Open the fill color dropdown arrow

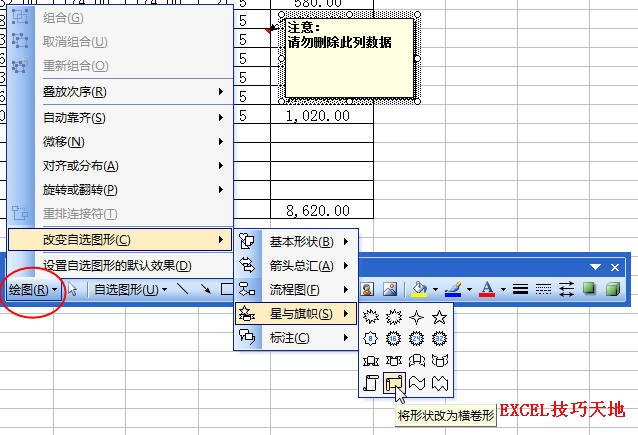click(x=435, y=289)
